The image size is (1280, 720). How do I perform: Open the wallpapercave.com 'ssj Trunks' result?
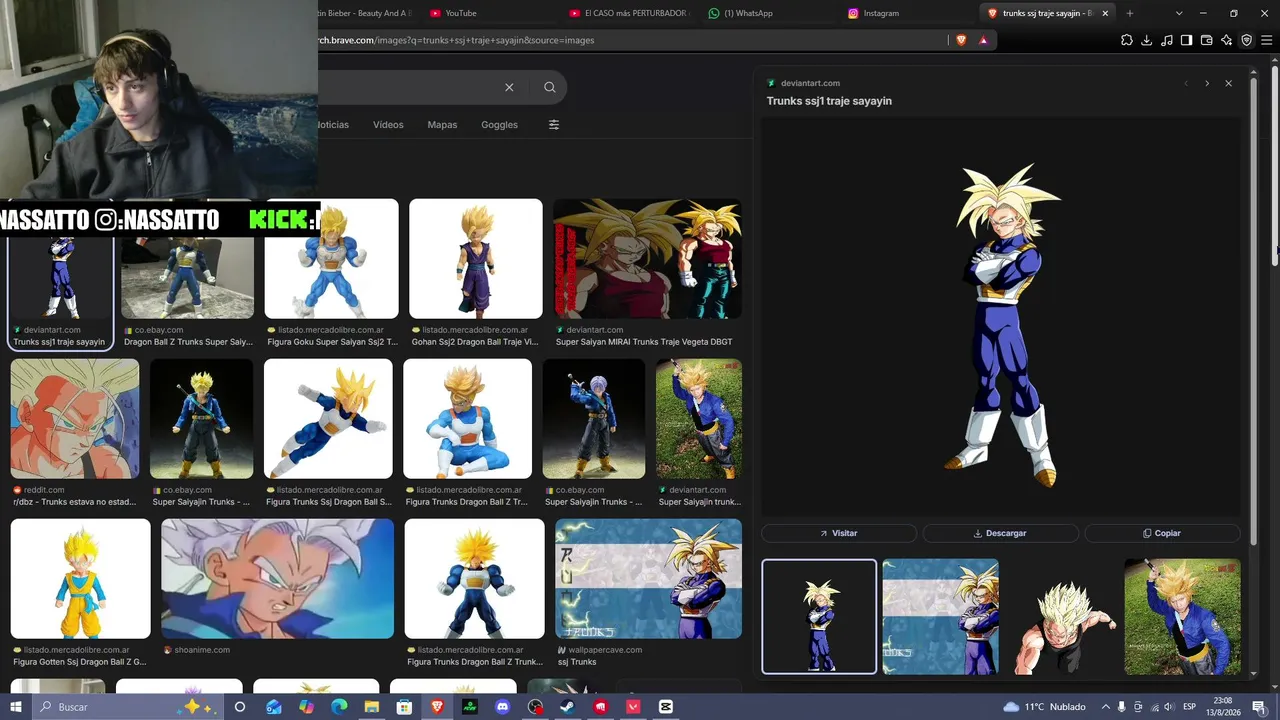click(648, 579)
